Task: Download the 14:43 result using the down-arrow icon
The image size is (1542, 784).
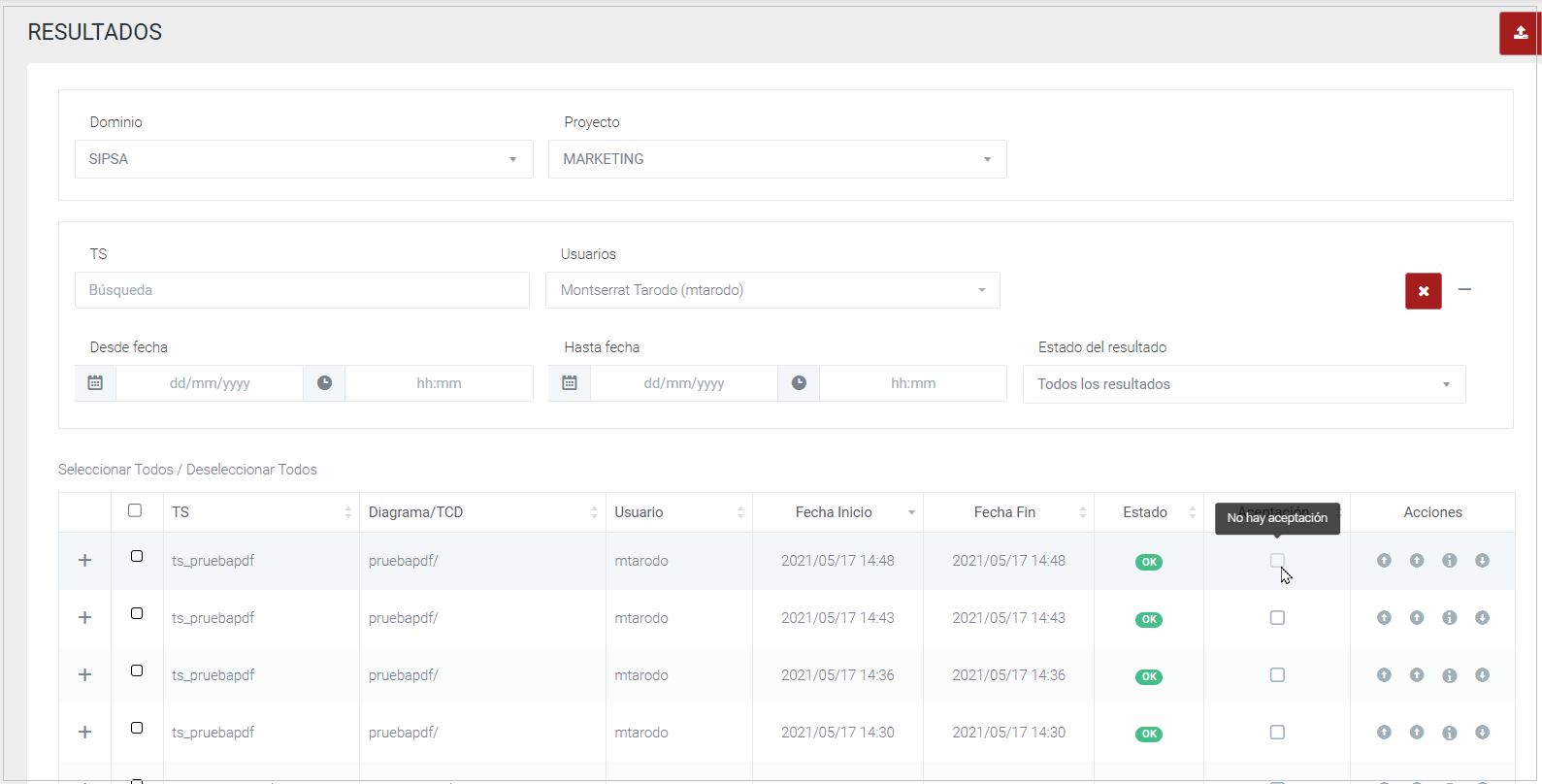Action: point(1482,618)
